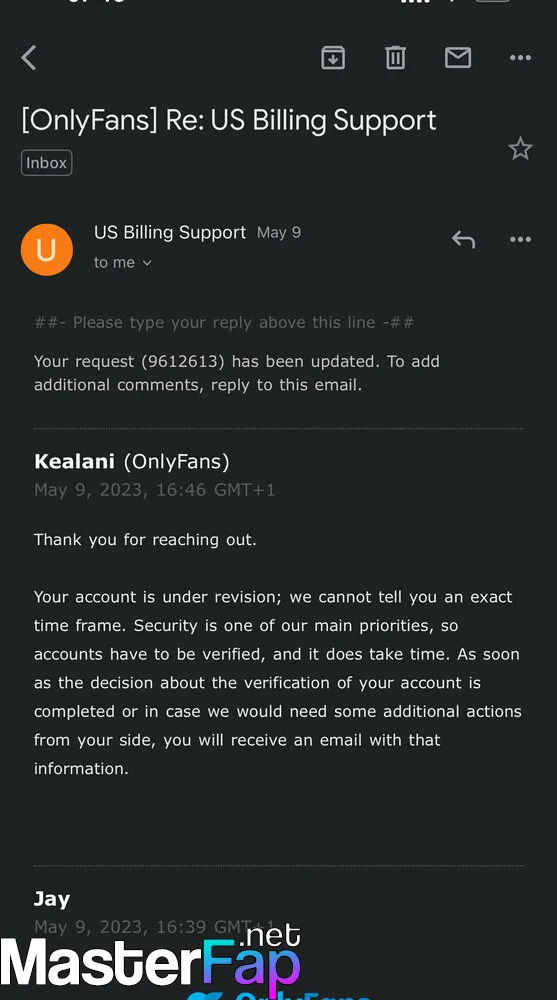Star the US Billing Support email
Screen dimensions: 557x1000
click(x=520, y=149)
